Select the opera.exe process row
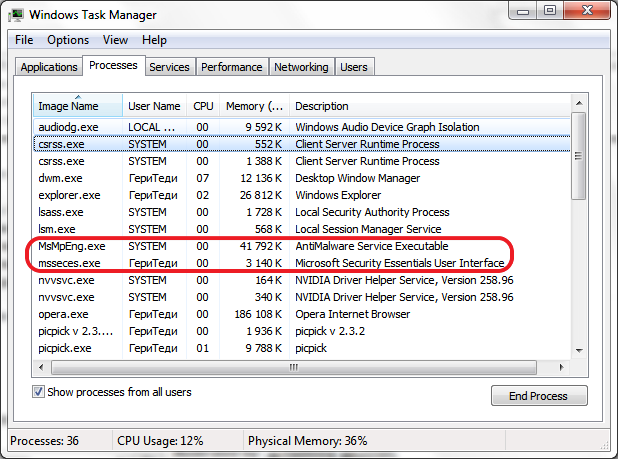618x459 pixels. point(63,314)
